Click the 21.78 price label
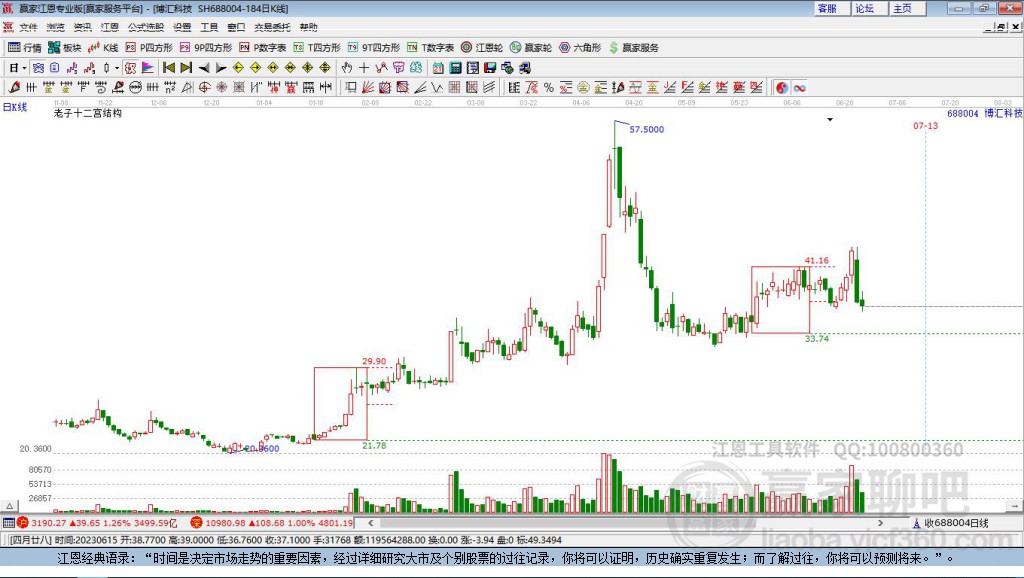Viewport: 1024px width, 578px height. [374, 445]
